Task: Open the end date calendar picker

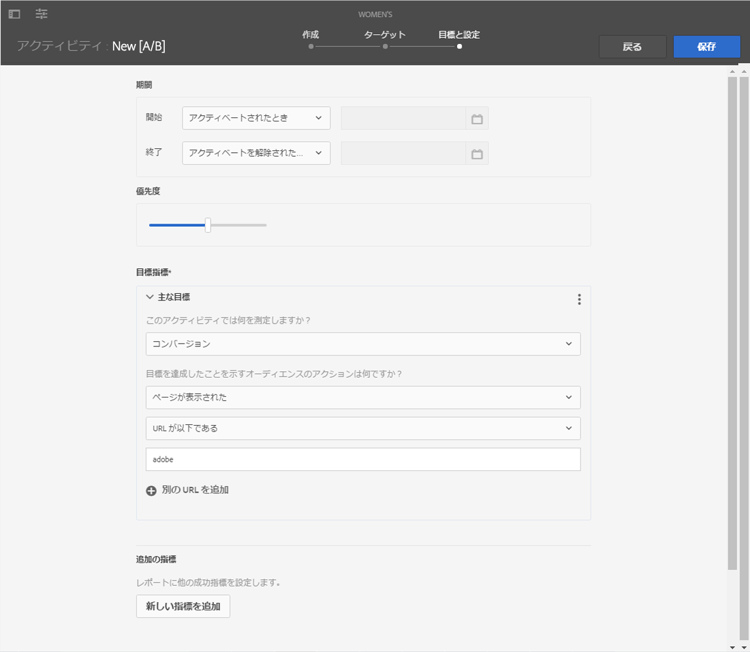Action: coord(477,154)
